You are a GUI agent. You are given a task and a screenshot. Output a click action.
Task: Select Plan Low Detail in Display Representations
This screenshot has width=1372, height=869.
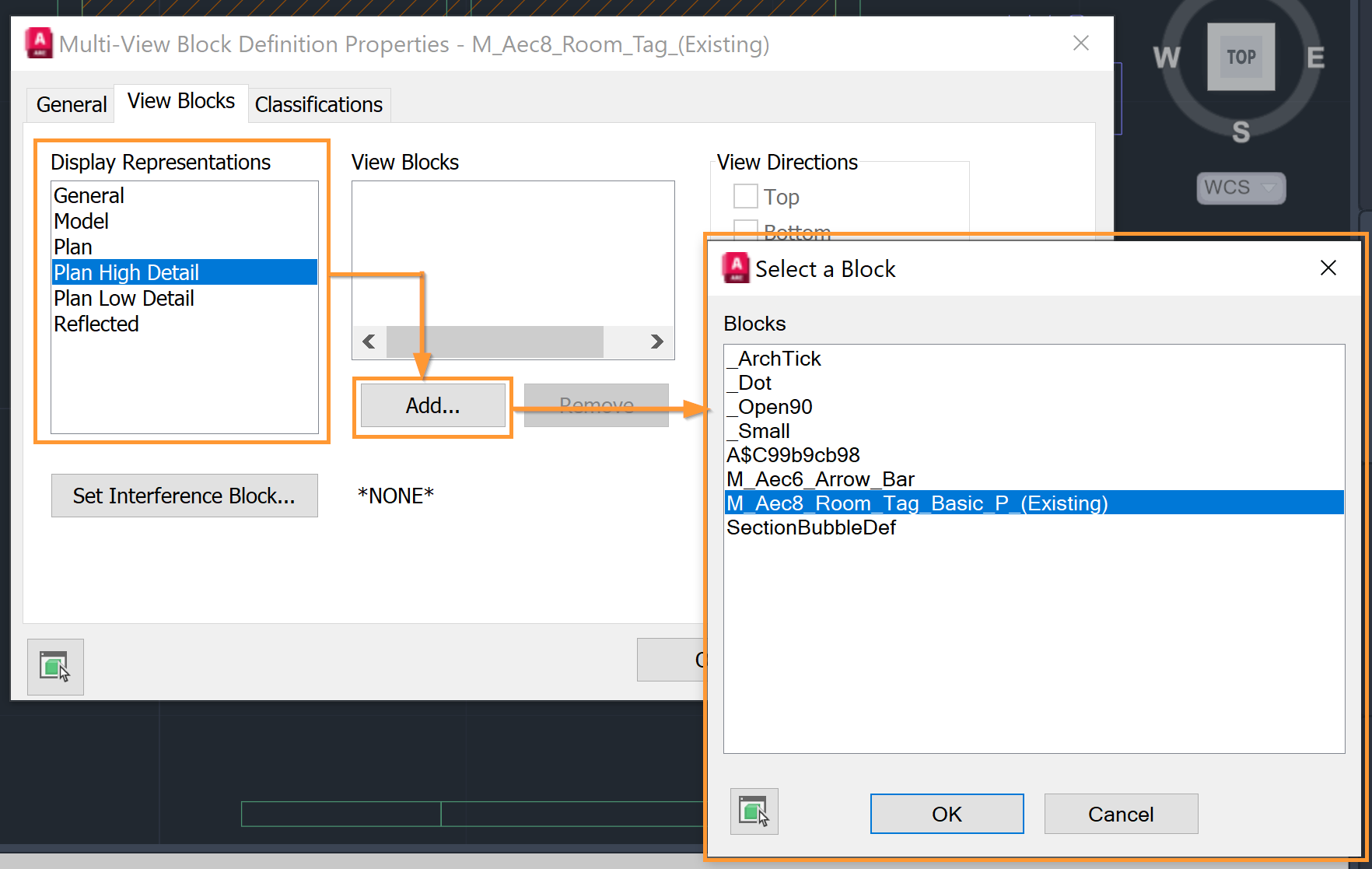tap(124, 298)
